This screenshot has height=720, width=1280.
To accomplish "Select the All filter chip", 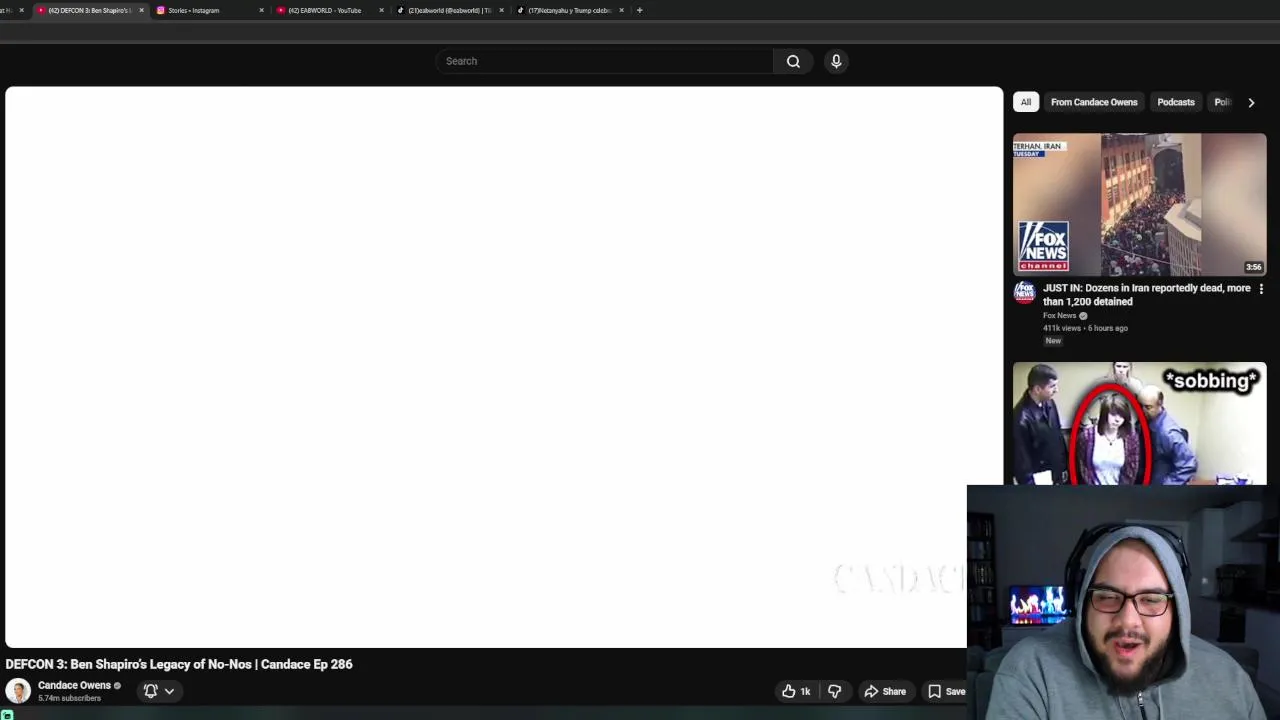I will point(1025,102).
